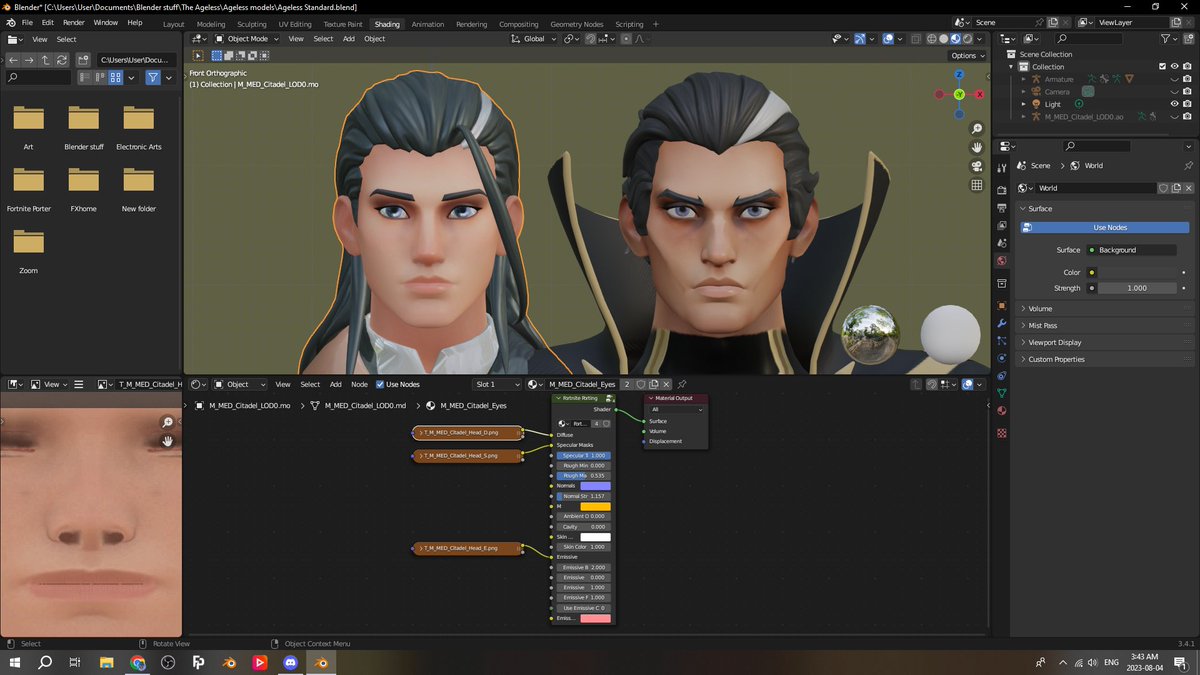Open the Modifiers wrench properties tab
Image resolution: width=1200 pixels, height=675 pixels.
coord(1001,323)
